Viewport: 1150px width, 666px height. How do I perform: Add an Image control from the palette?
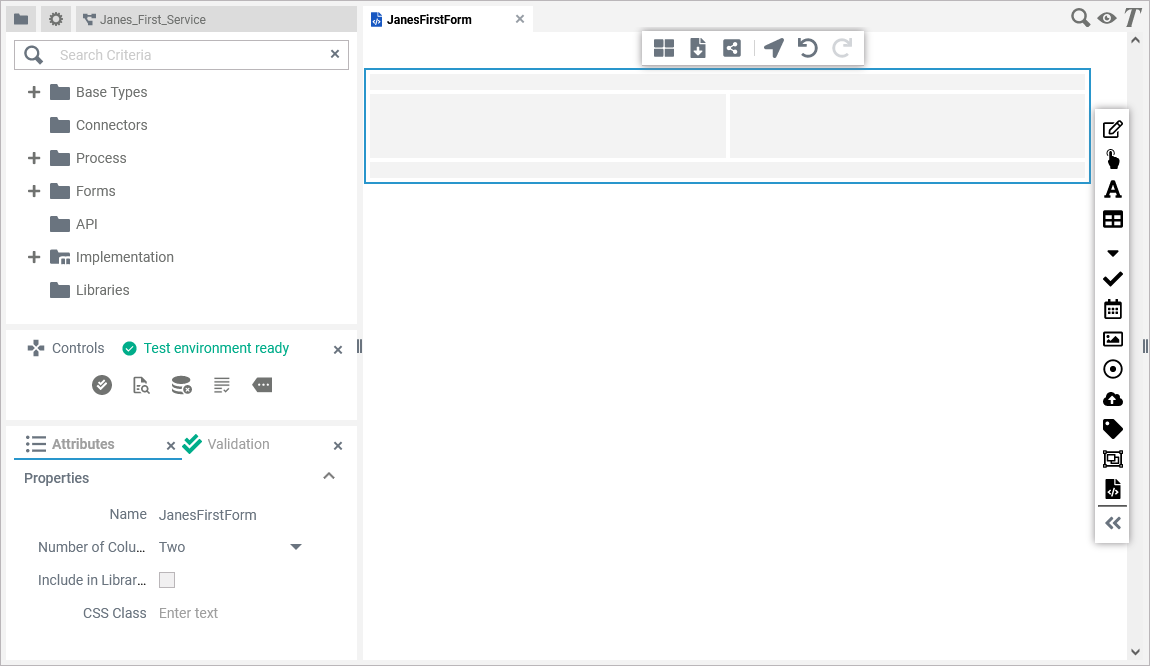[x=1112, y=339]
